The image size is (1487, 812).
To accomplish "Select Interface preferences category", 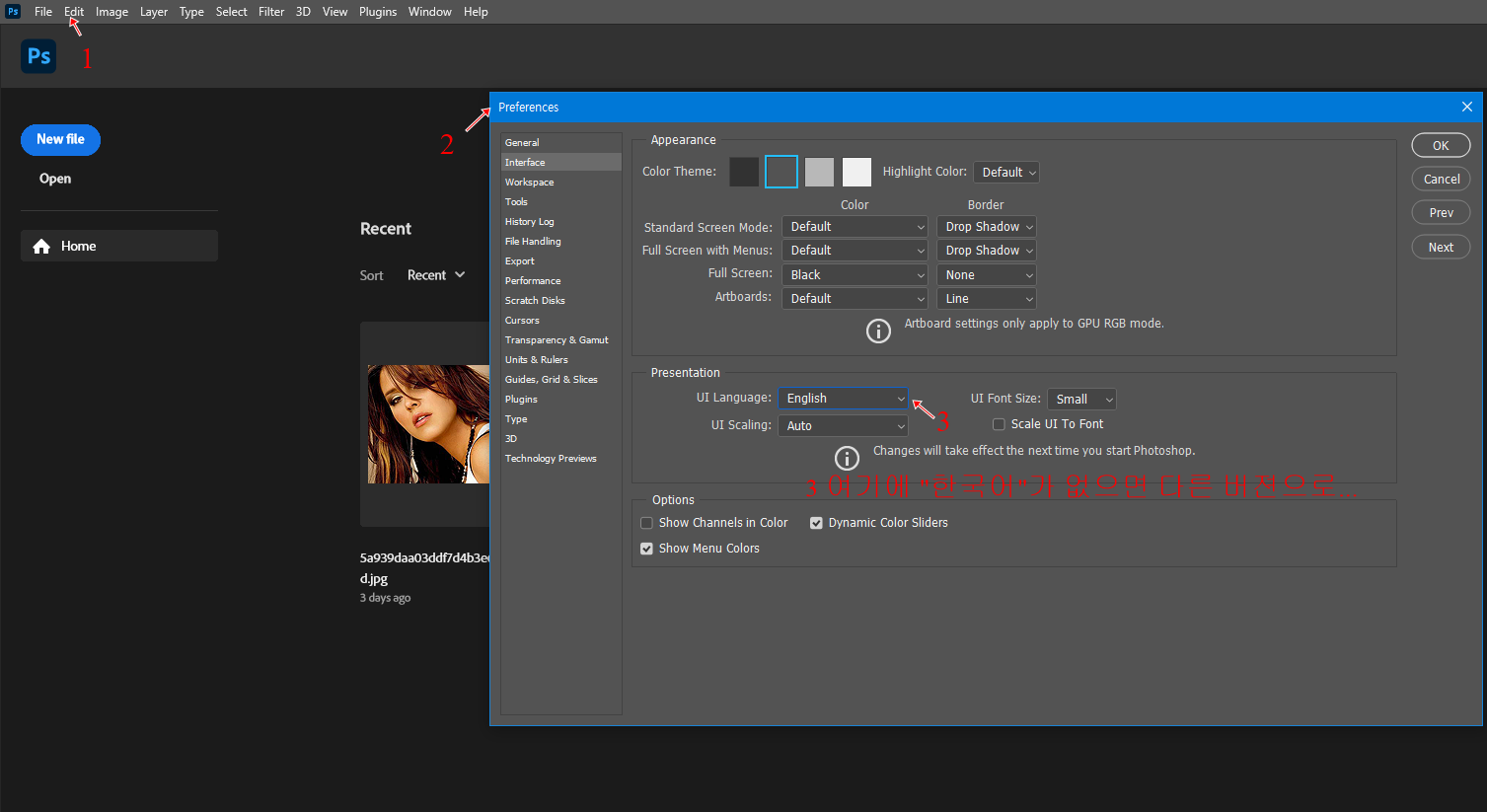I will [x=560, y=162].
